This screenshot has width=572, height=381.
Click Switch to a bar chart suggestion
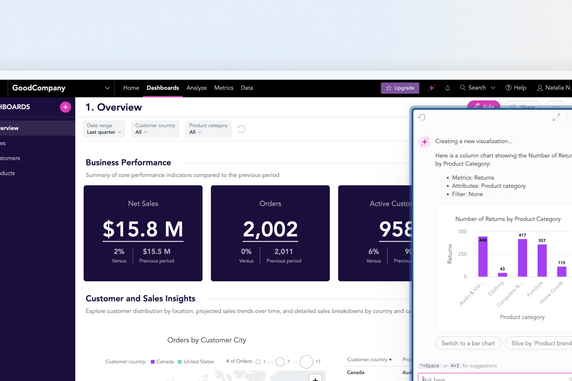tap(468, 343)
